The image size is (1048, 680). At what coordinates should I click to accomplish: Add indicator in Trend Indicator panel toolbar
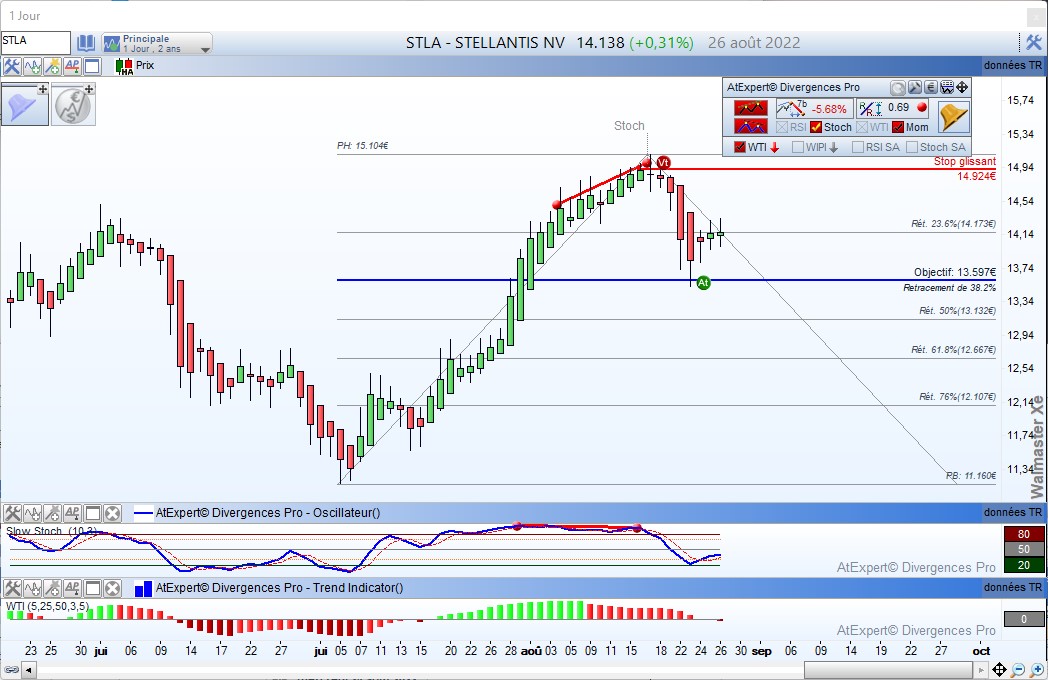(32, 588)
